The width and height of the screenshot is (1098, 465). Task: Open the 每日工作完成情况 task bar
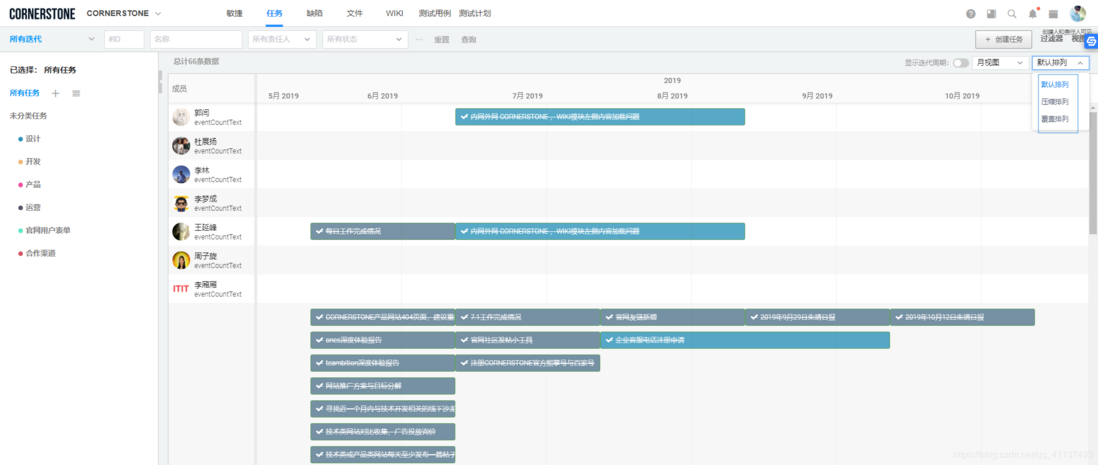click(x=383, y=231)
